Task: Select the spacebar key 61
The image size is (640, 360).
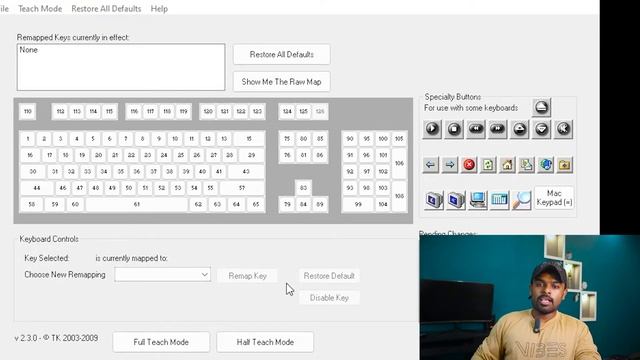Action: pyautogui.click(x=137, y=204)
